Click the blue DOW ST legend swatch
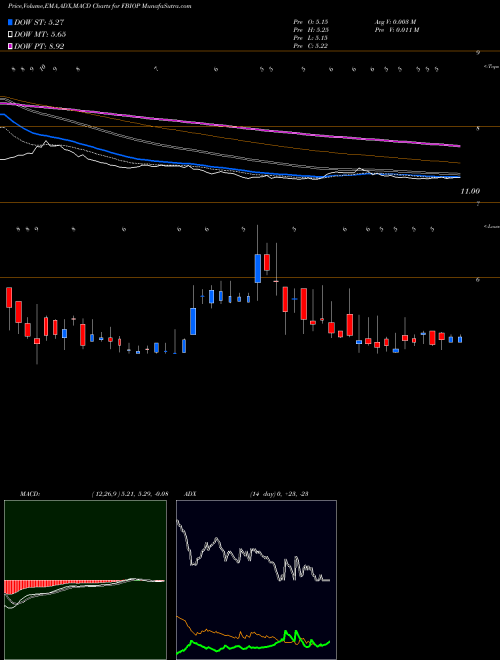 tap(10, 22)
